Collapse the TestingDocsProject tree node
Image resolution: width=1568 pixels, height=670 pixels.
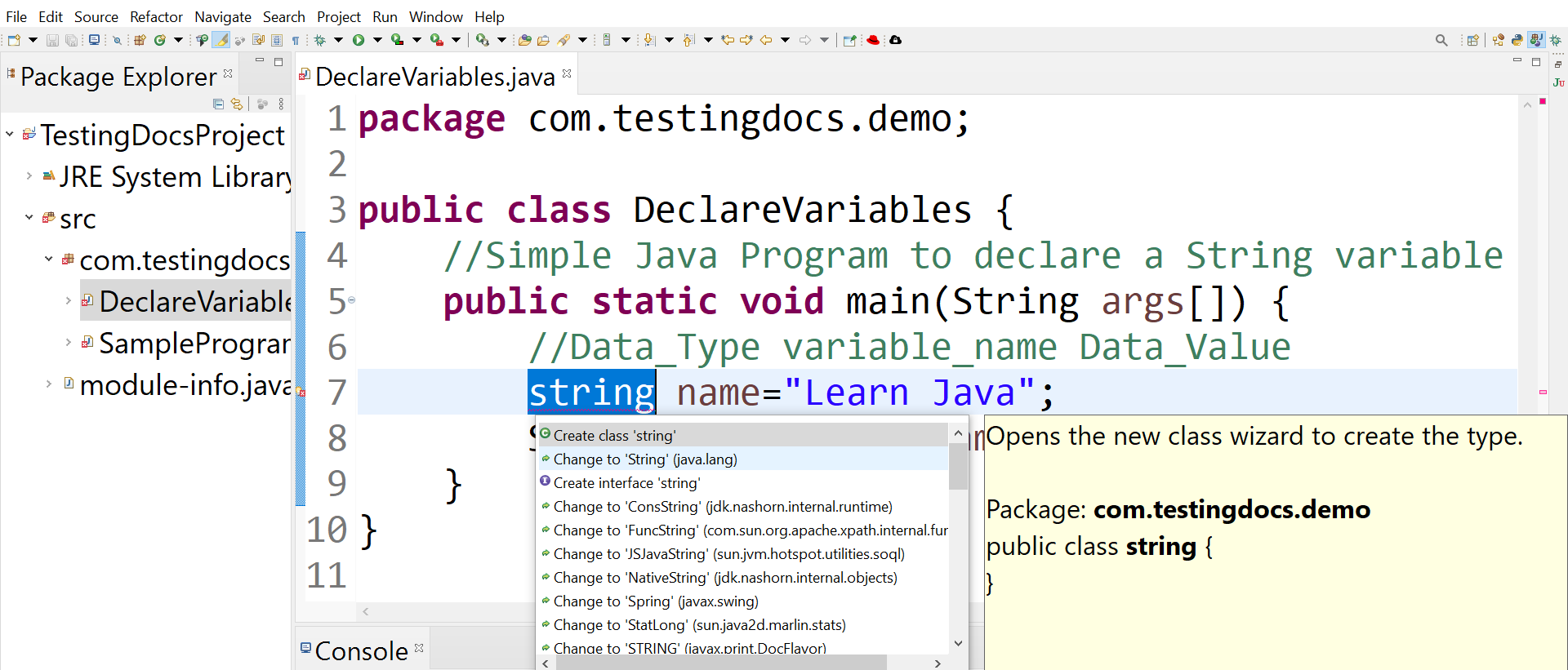point(10,134)
